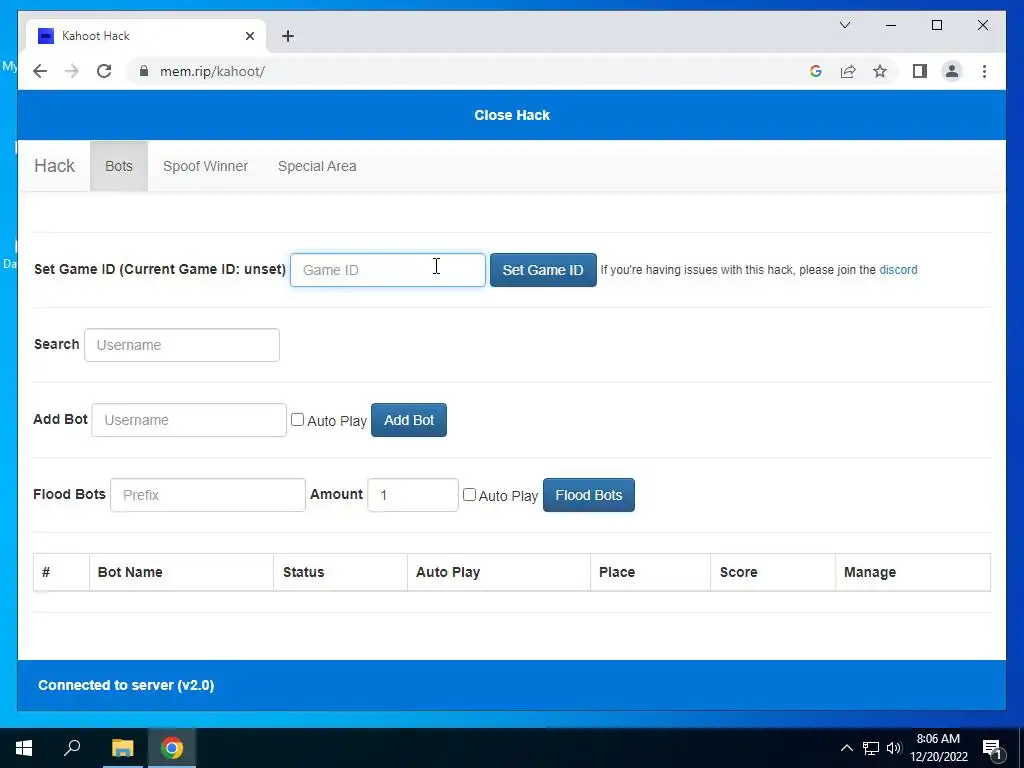Select the Kahoot Hack browser tab
The height and width of the screenshot is (768, 1024).
[x=146, y=36]
